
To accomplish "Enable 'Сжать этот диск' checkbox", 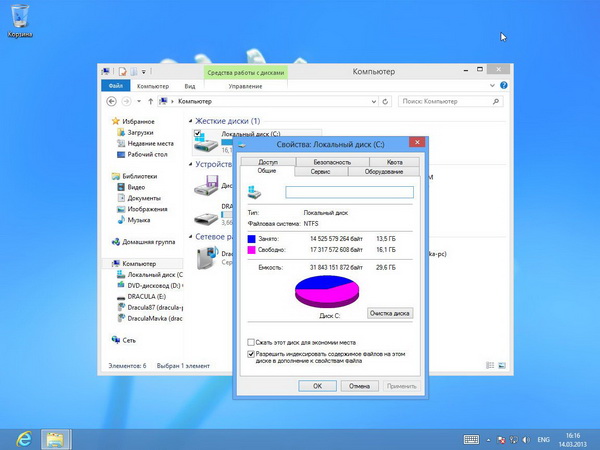I will click(x=250, y=342).
